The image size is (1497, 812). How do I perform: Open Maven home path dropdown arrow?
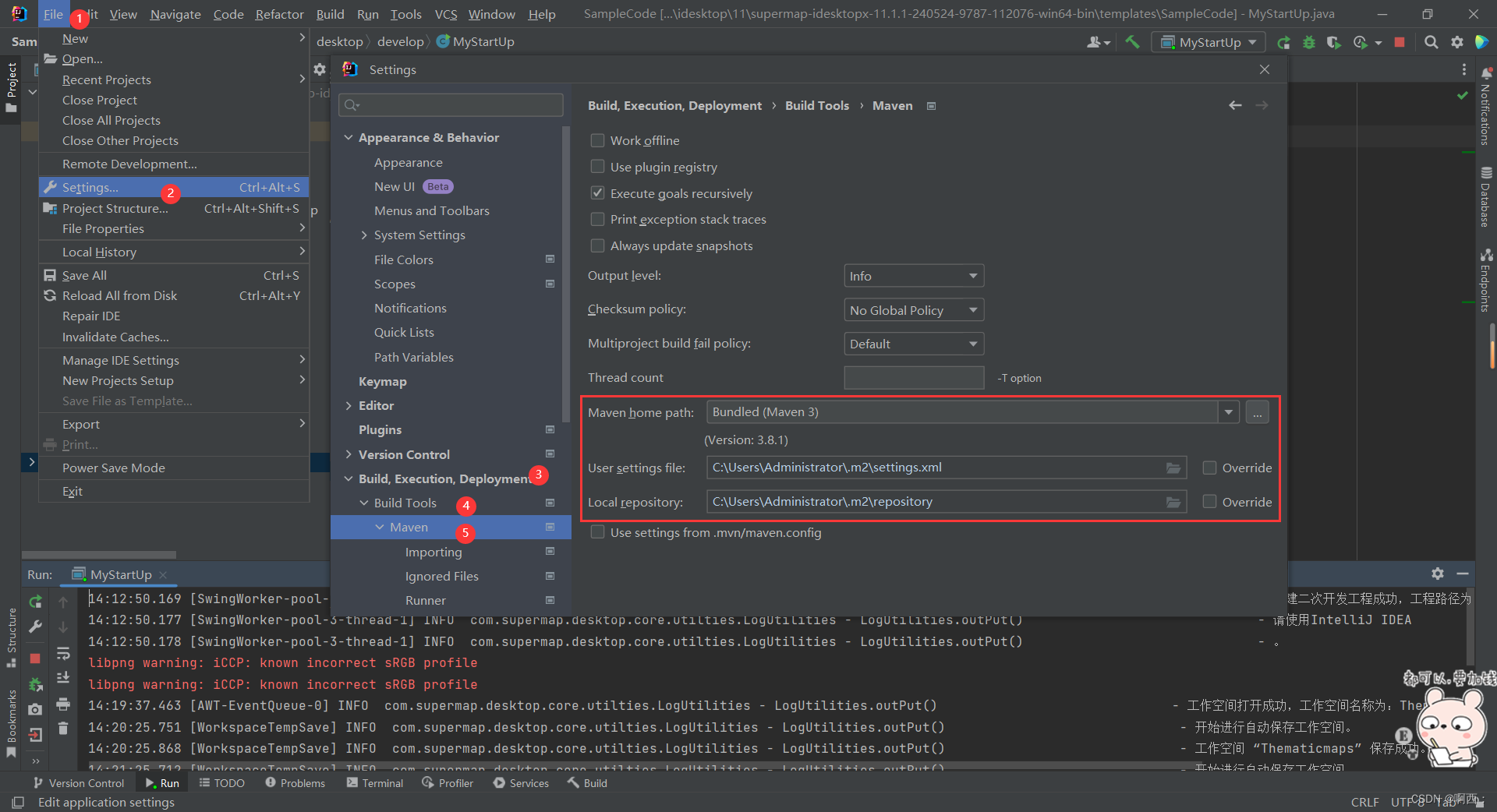[x=1228, y=412]
